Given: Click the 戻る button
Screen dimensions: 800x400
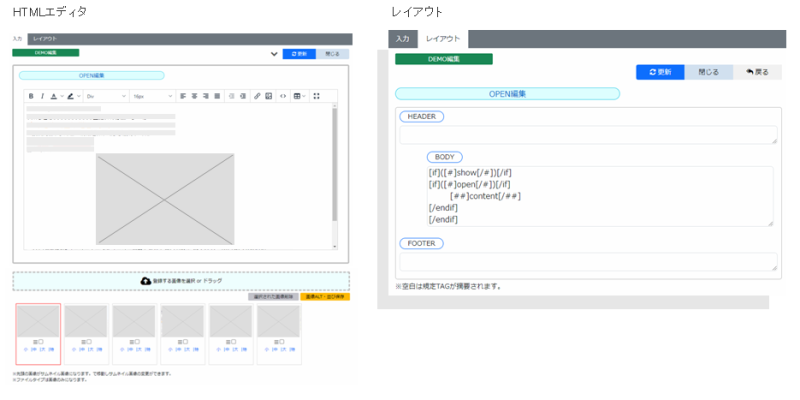Looking at the screenshot, I should 757,72.
